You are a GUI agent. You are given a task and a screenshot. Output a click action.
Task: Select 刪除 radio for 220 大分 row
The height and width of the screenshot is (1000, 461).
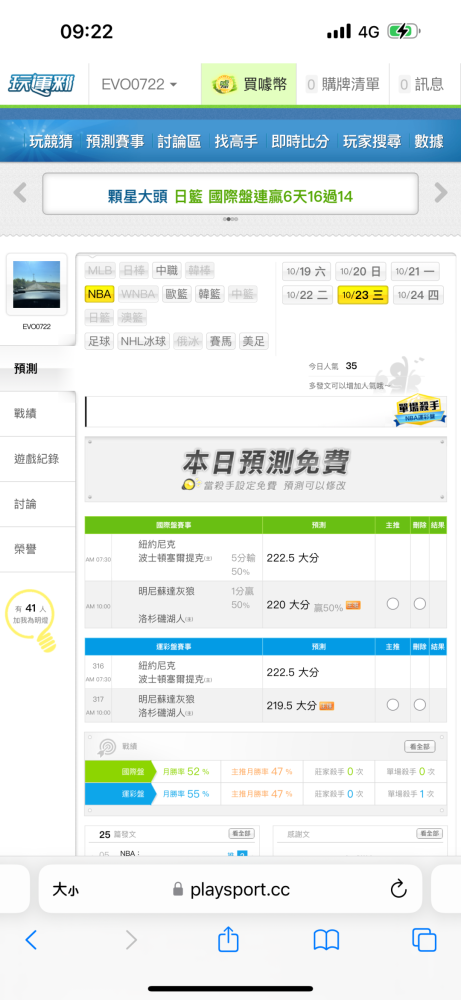click(x=420, y=604)
